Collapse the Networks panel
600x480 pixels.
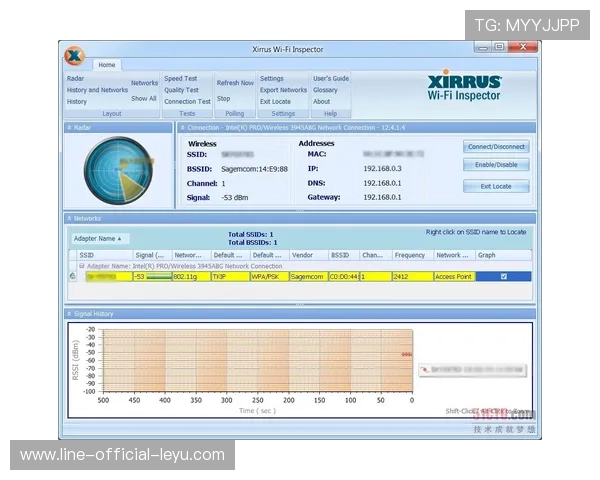[x=70, y=219]
